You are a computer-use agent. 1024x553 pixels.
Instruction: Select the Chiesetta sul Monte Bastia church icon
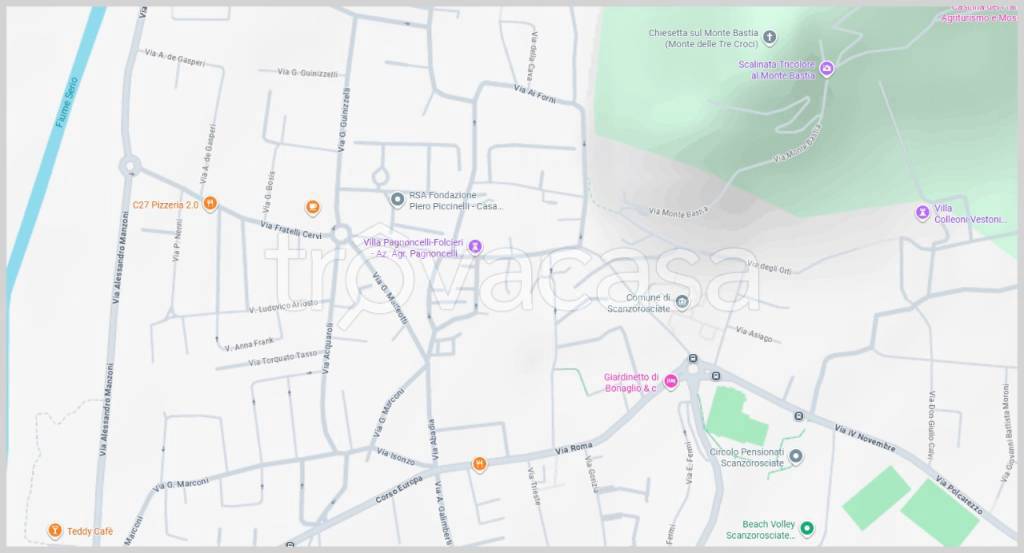click(x=769, y=38)
